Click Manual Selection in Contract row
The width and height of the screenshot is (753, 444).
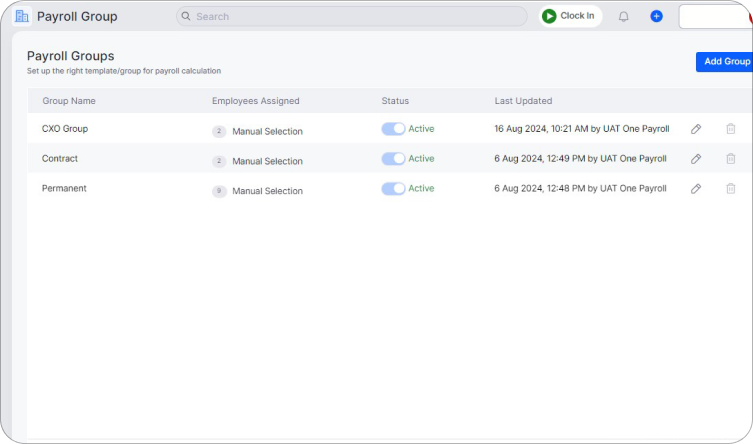[x=267, y=161]
